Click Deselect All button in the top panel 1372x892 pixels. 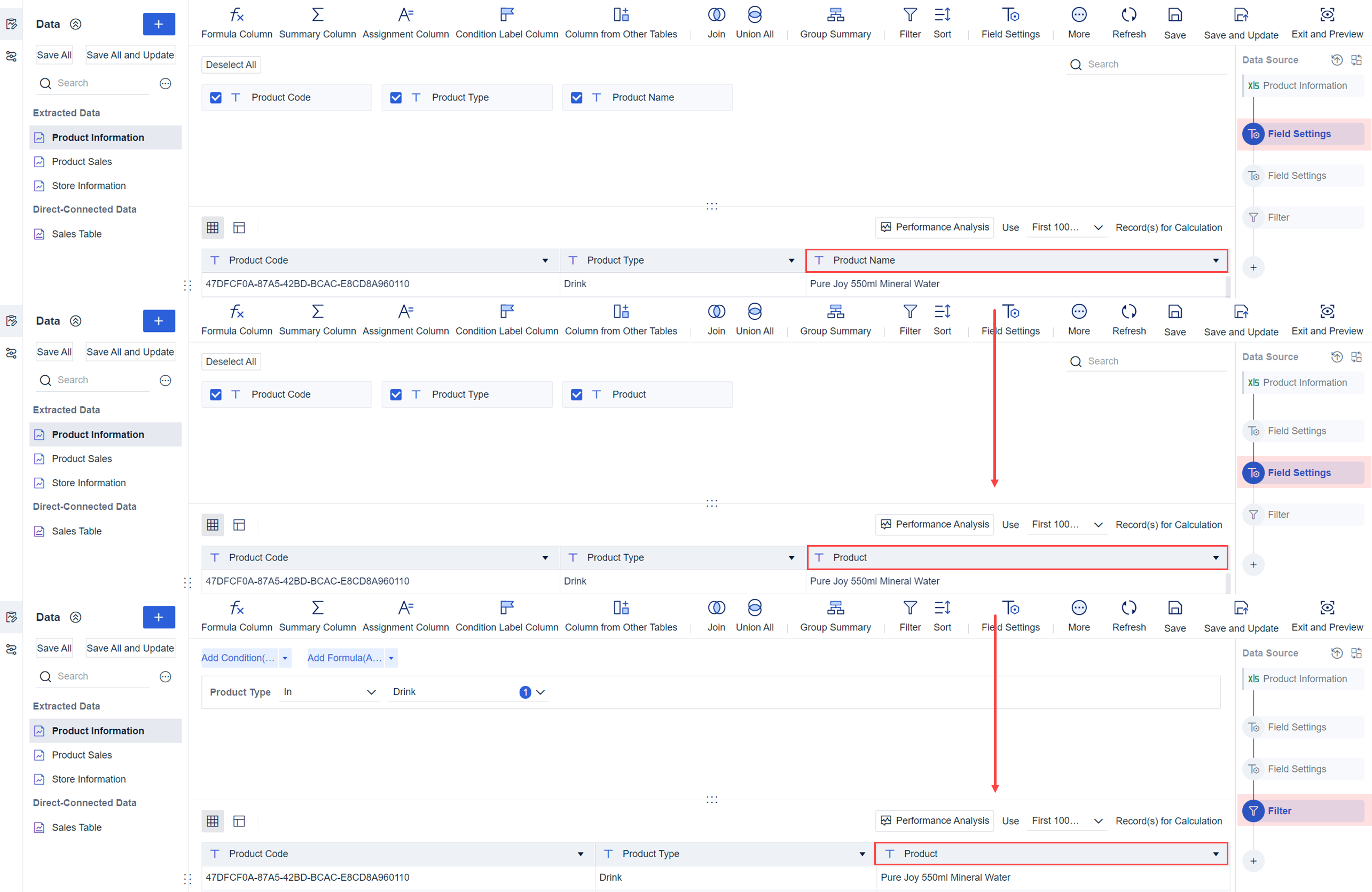231,65
